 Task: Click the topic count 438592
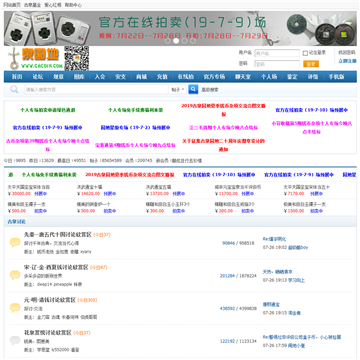click(227, 309)
